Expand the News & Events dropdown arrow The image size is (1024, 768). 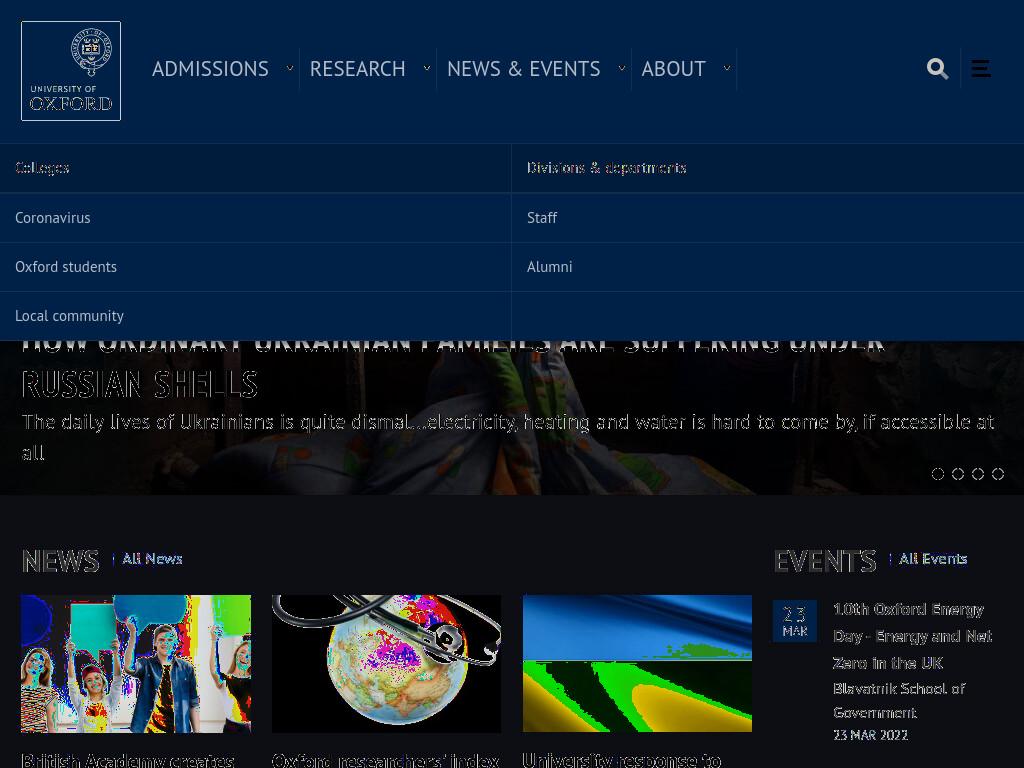pos(622,68)
